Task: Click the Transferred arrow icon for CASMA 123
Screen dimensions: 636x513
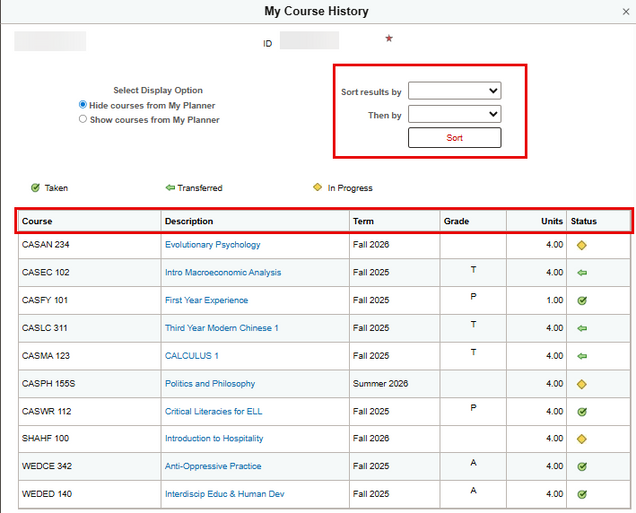Action: tap(582, 356)
